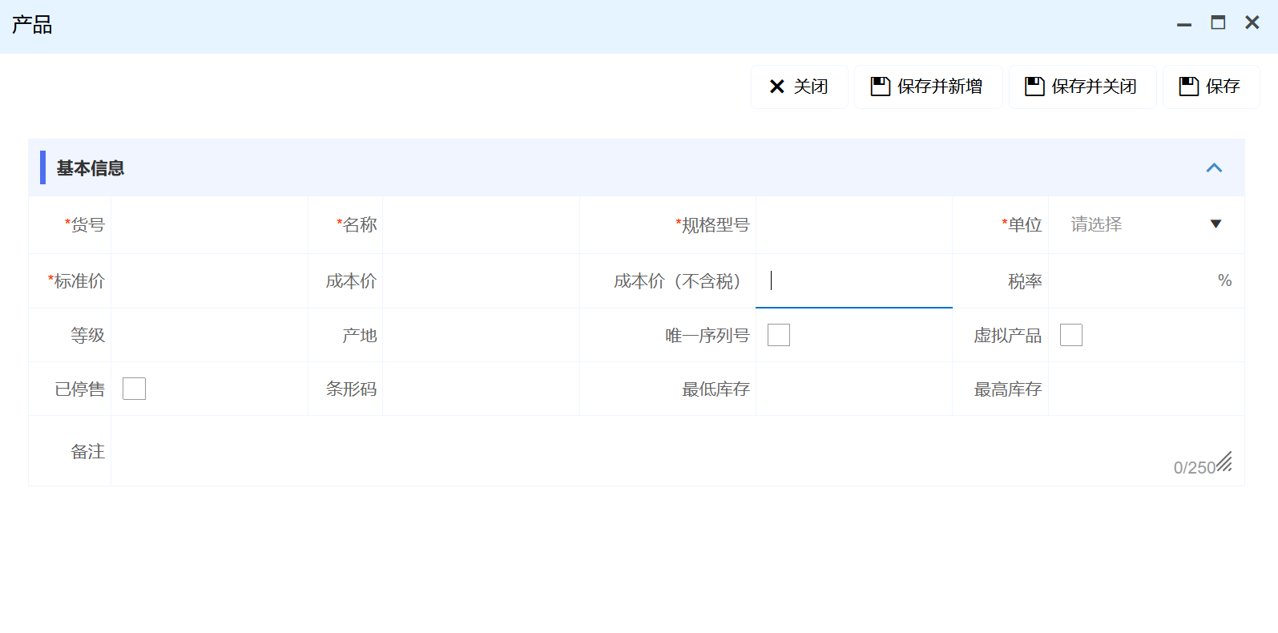Focus the 货号 input field

point(208,225)
